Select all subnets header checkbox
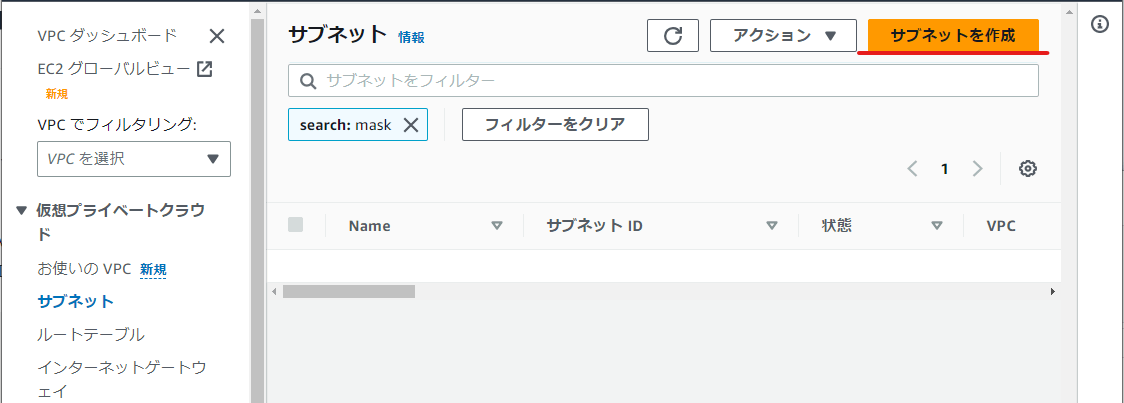This screenshot has width=1124, height=403. 295,225
